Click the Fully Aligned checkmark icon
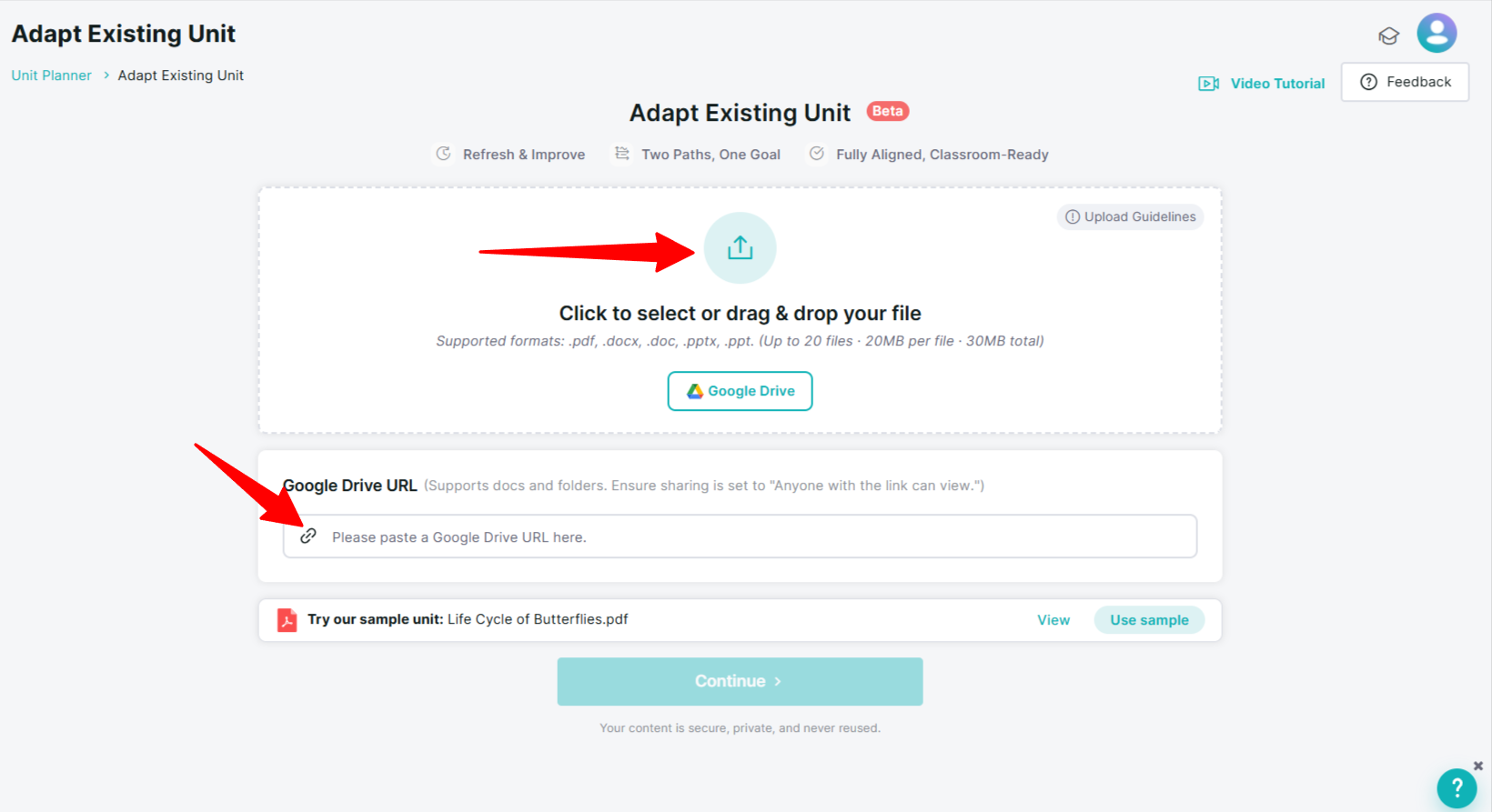The width and height of the screenshot is (1492, 812). pos(817,154)
